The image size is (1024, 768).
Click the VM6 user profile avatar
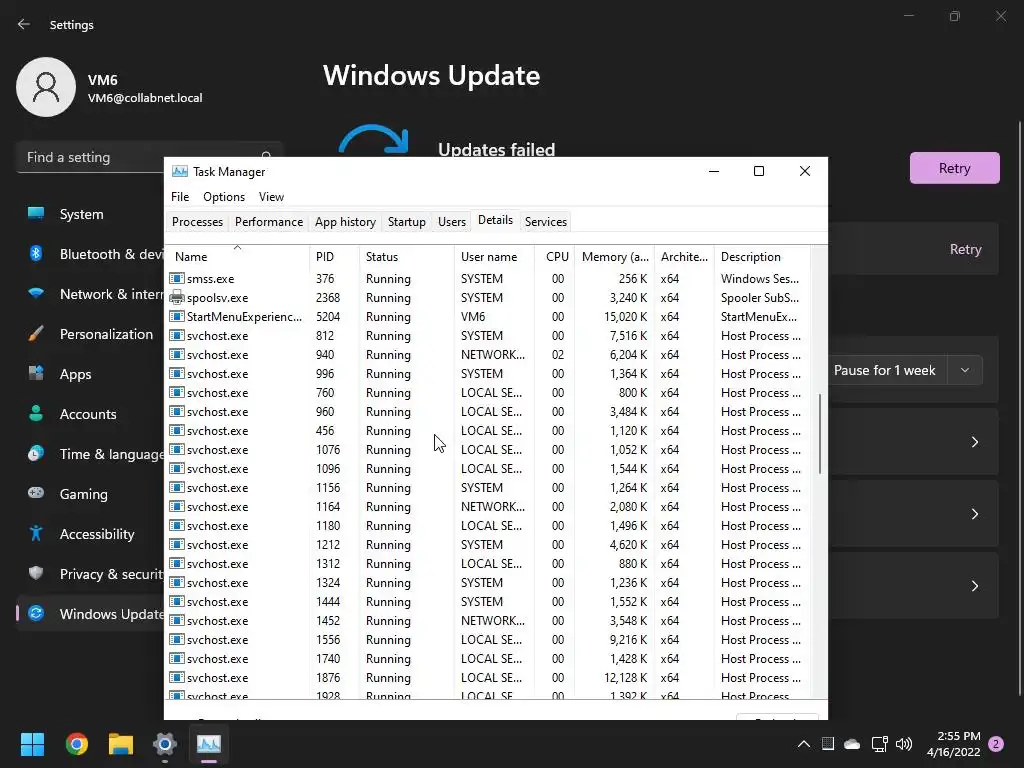46,87
